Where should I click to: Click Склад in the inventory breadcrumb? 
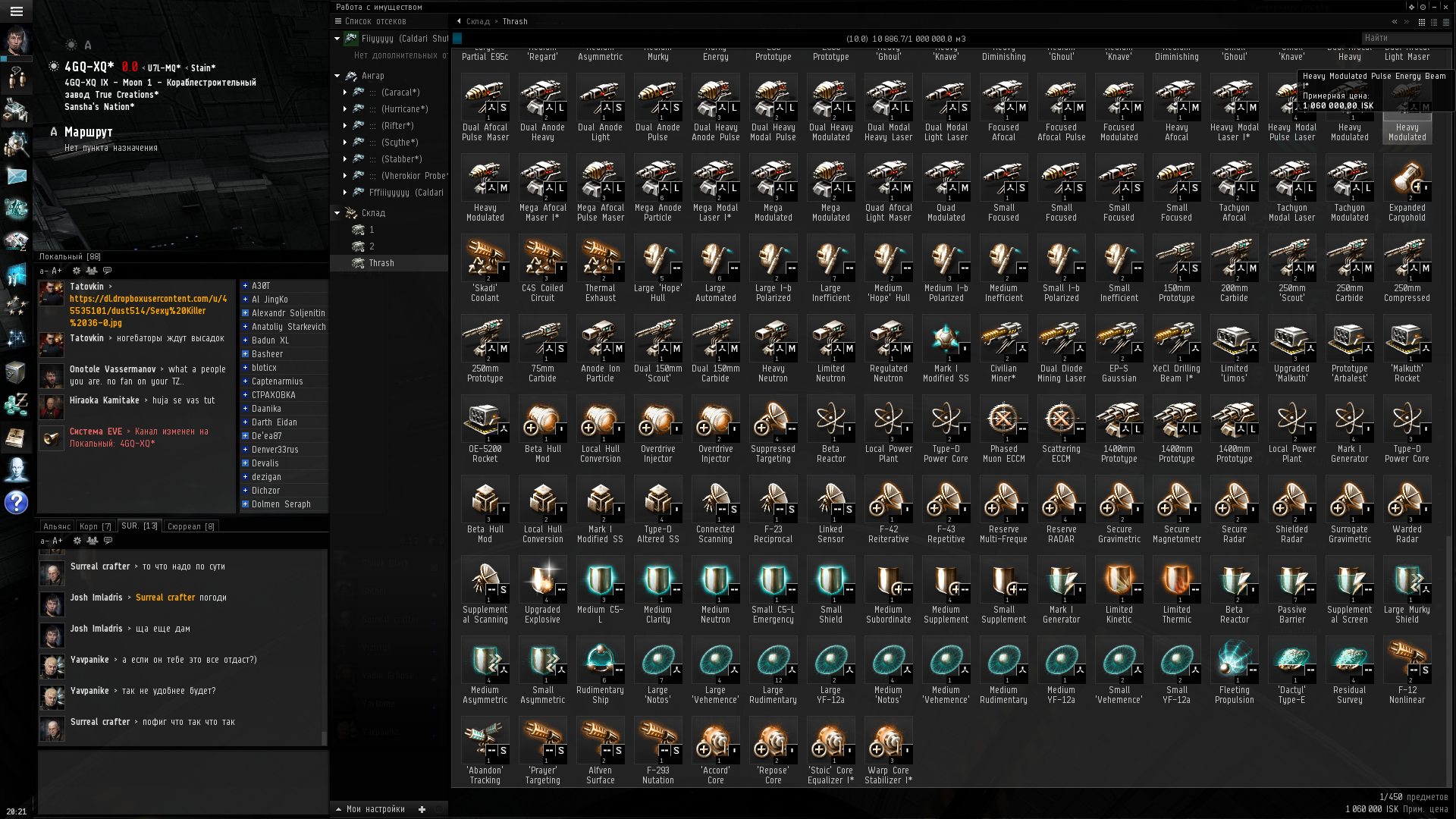tap(478, 21)
